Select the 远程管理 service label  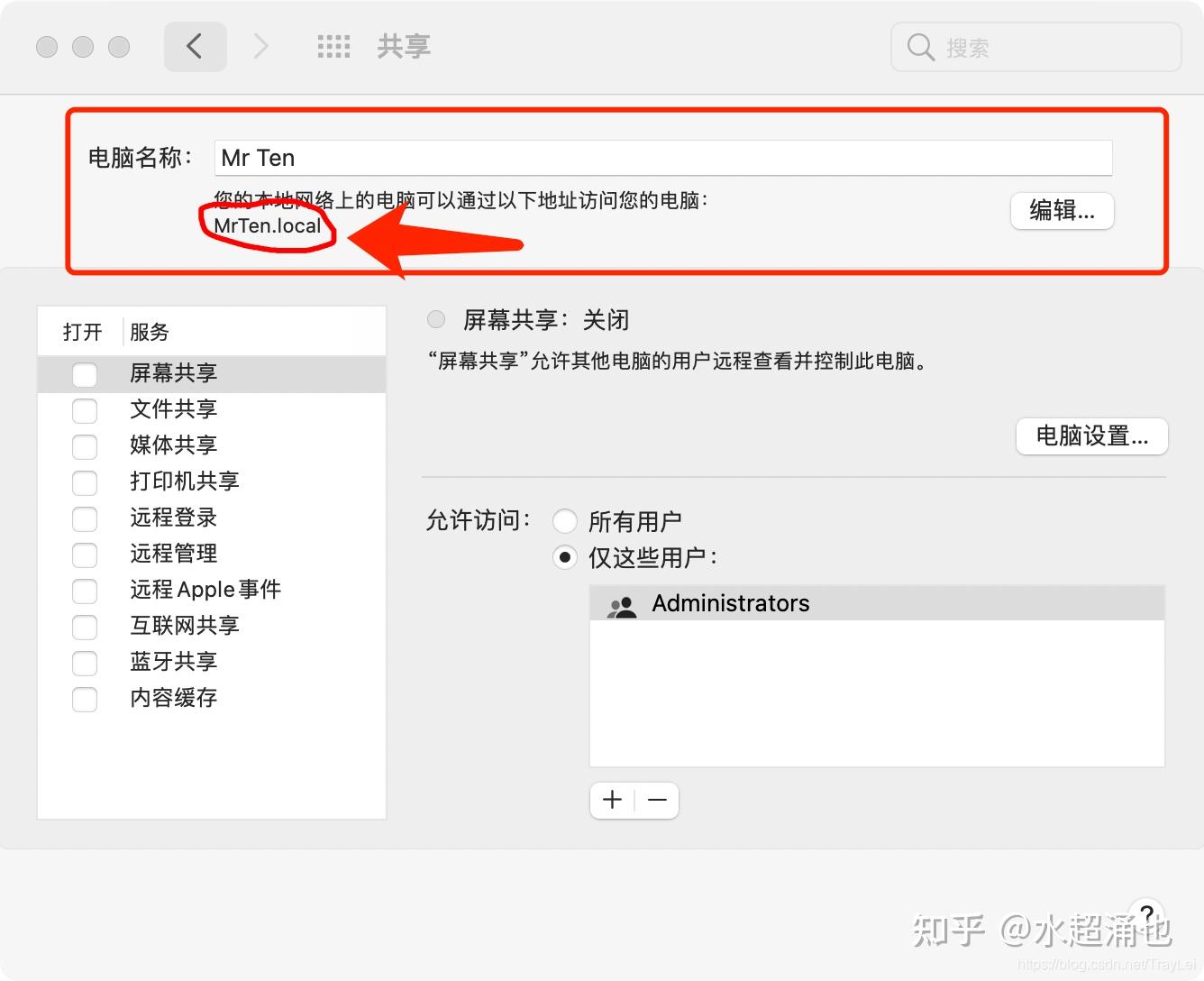coord(174,554)
